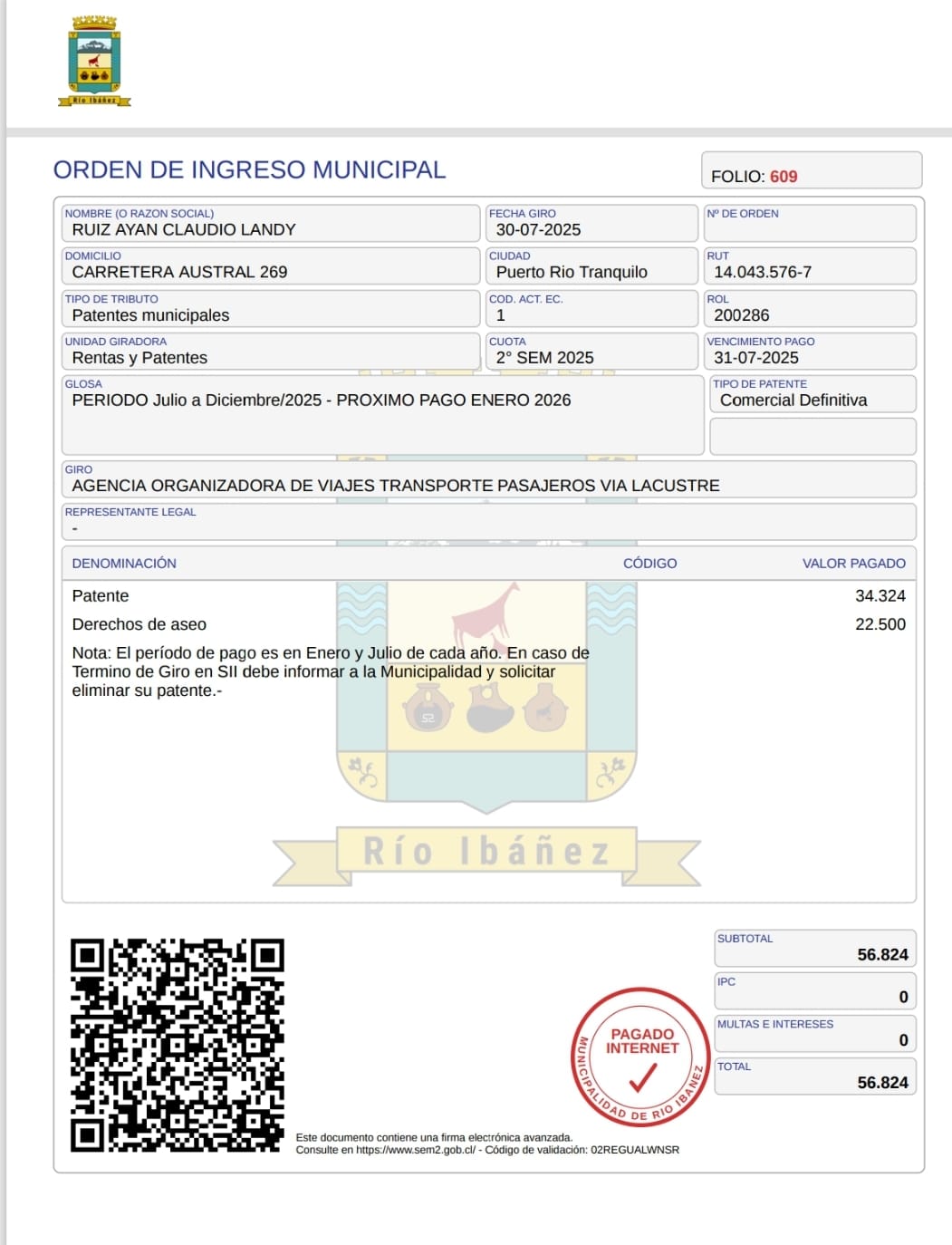Viewport: 952px width, 1245px height.
Task: Click the VALOR PAGADO column header
Action: 853,564
